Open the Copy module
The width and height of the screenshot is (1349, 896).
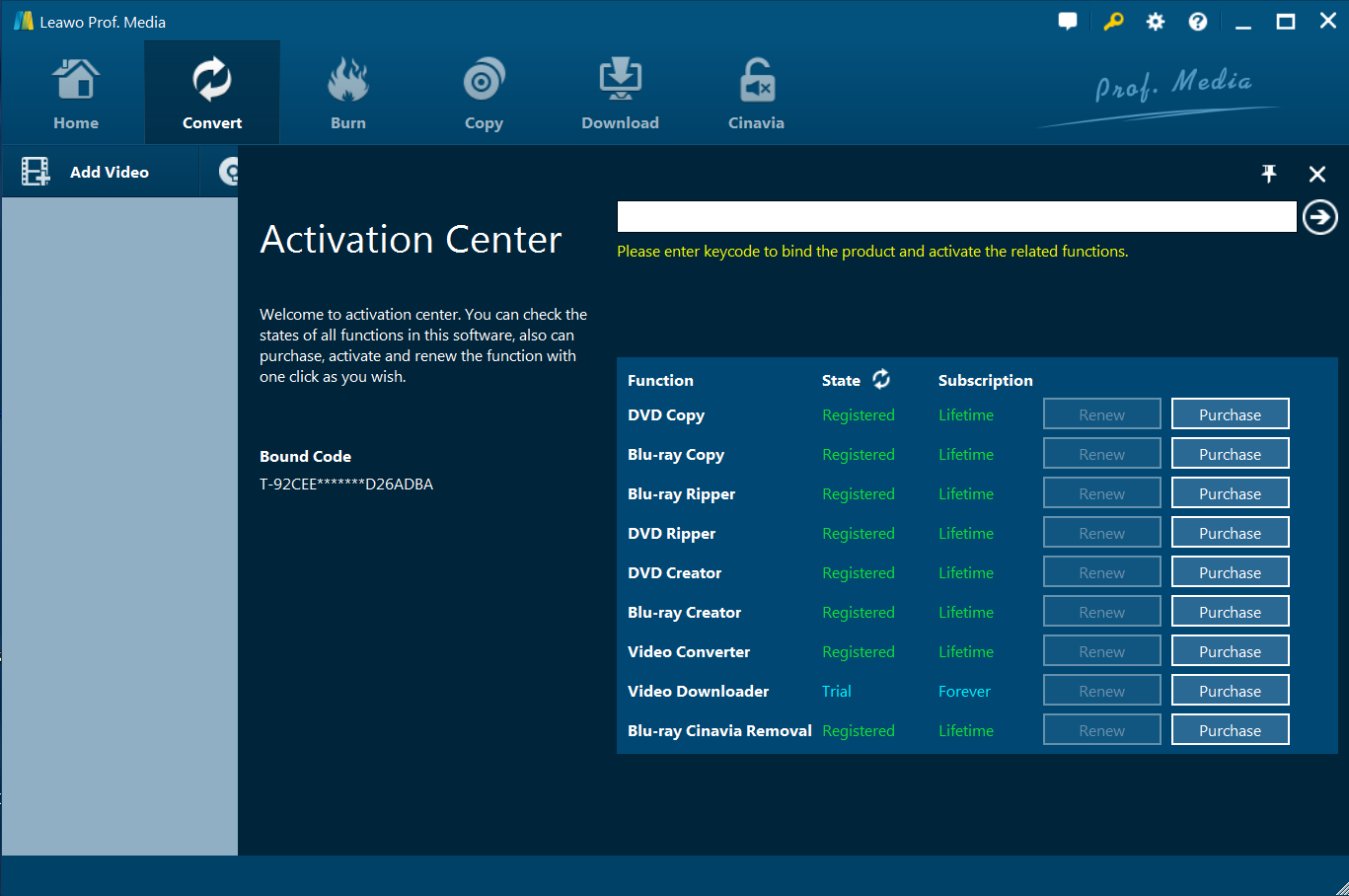coord(484,95)
